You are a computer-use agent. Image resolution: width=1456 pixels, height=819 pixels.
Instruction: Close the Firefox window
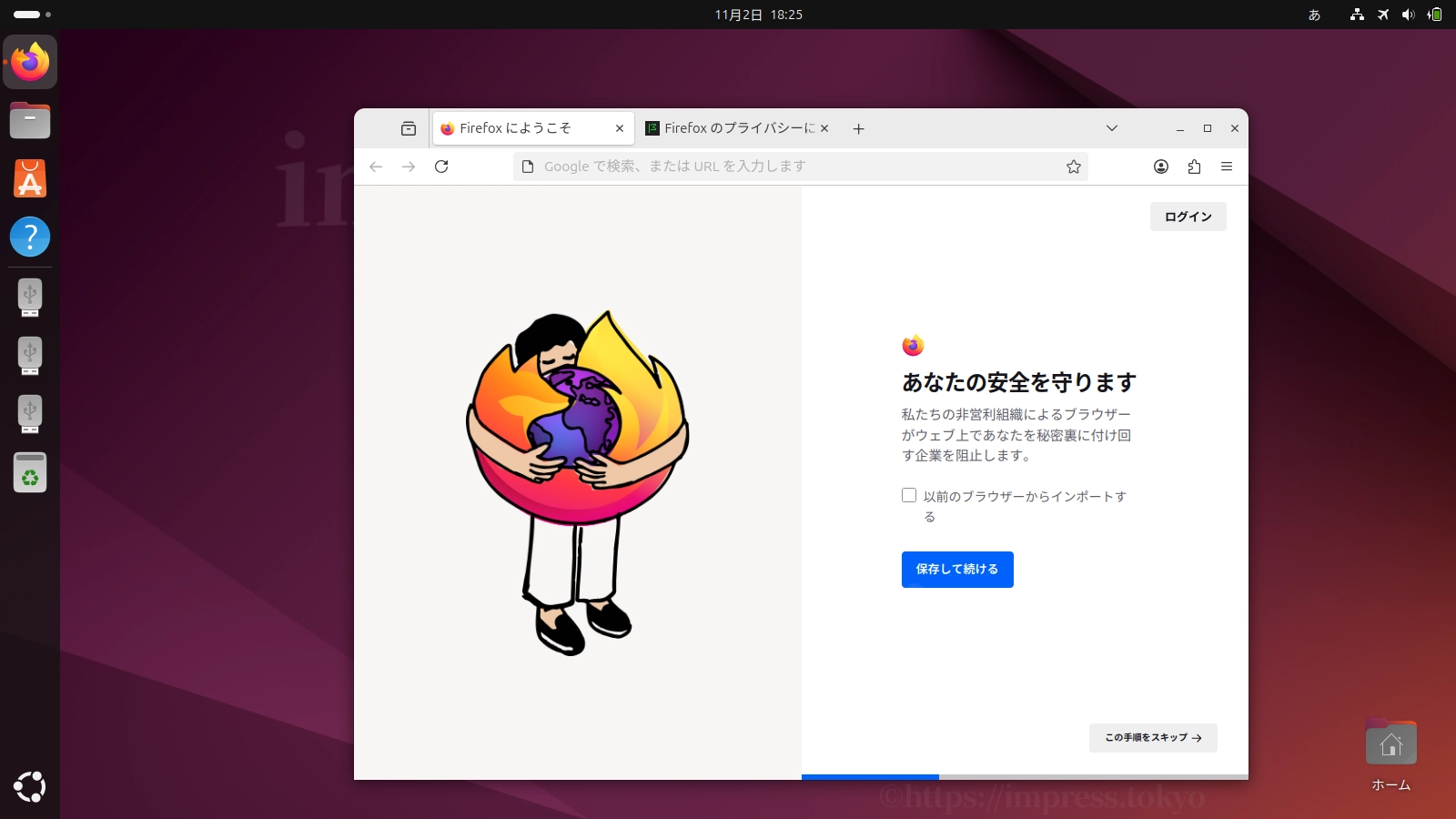(x=1235, y=128)
